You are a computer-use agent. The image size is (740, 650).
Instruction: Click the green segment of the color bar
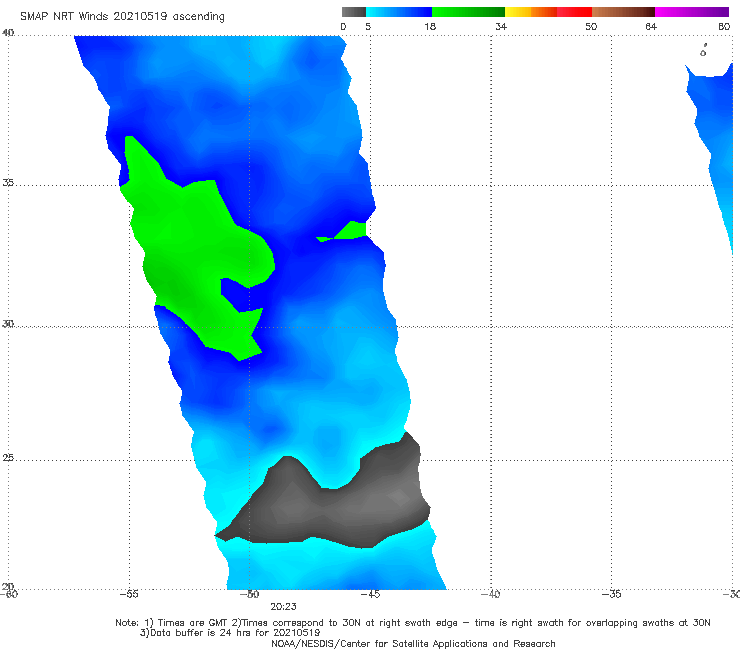click(x=468, y=12)
